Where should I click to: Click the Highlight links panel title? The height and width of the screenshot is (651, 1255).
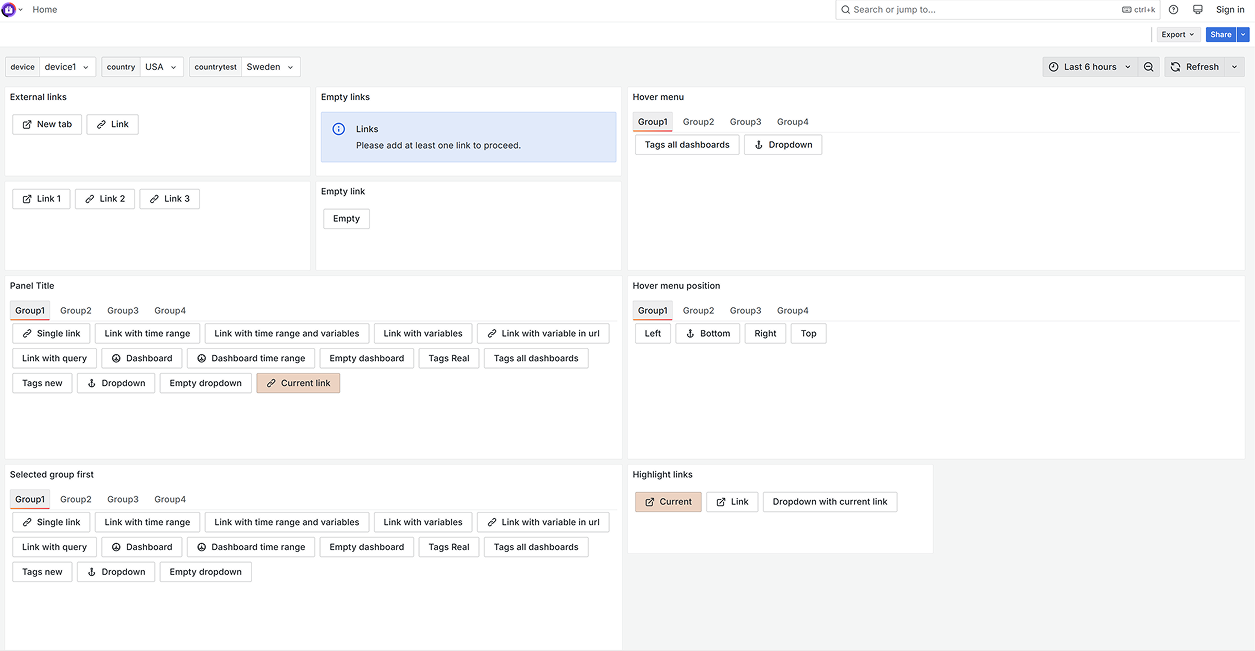[x=662, y=475]
